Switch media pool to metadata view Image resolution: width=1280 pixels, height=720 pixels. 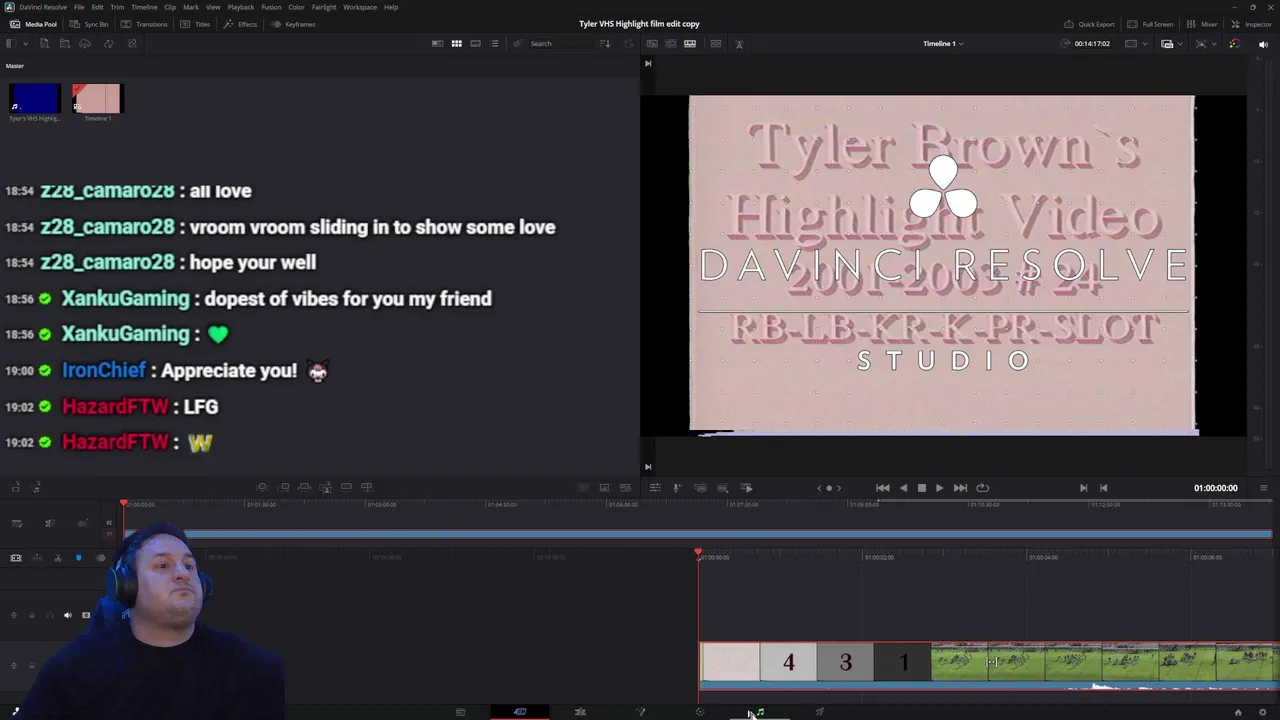coord(437,44)
